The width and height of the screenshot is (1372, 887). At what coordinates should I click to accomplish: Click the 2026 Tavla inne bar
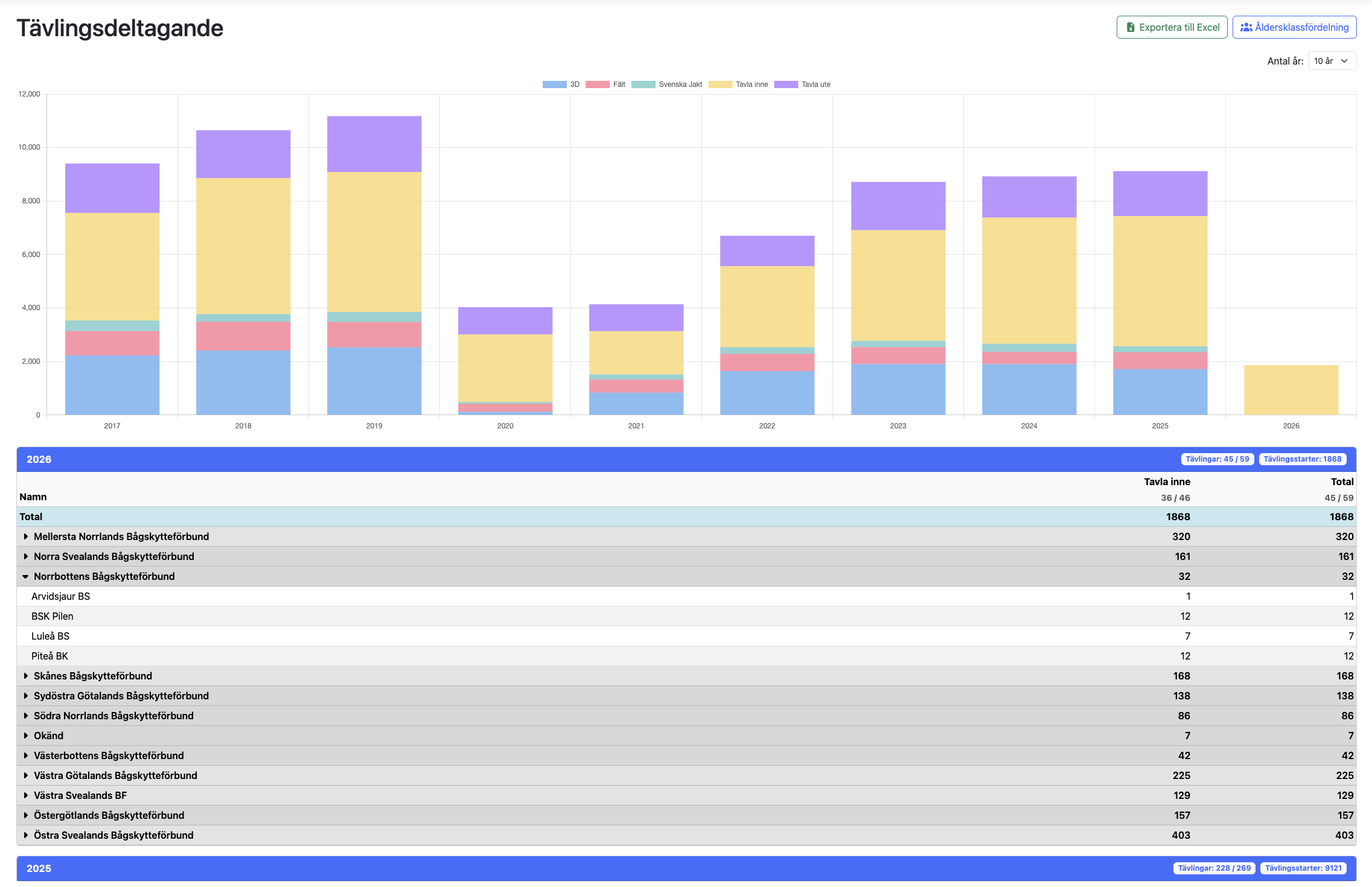pyautogui.click(x=1291, y=390)
